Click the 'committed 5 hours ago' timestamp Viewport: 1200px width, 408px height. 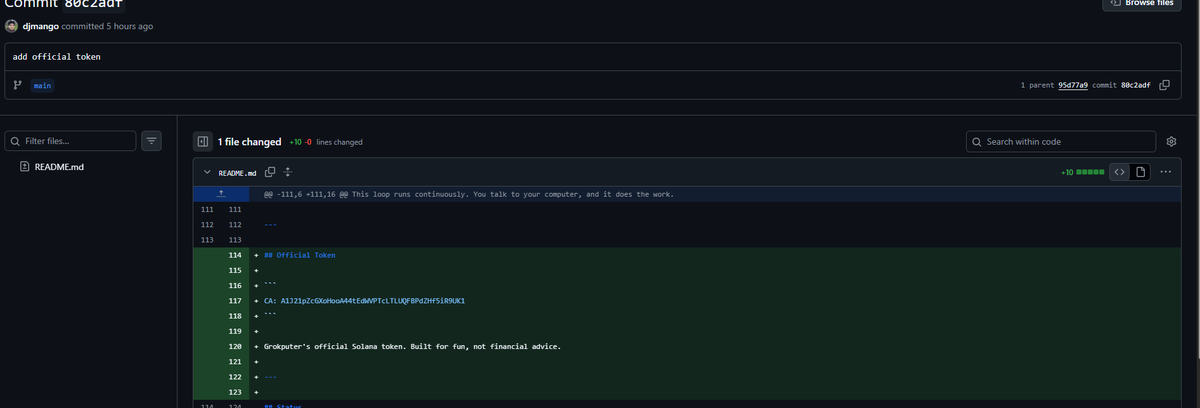pyautogui.click(x=107, y=26)
